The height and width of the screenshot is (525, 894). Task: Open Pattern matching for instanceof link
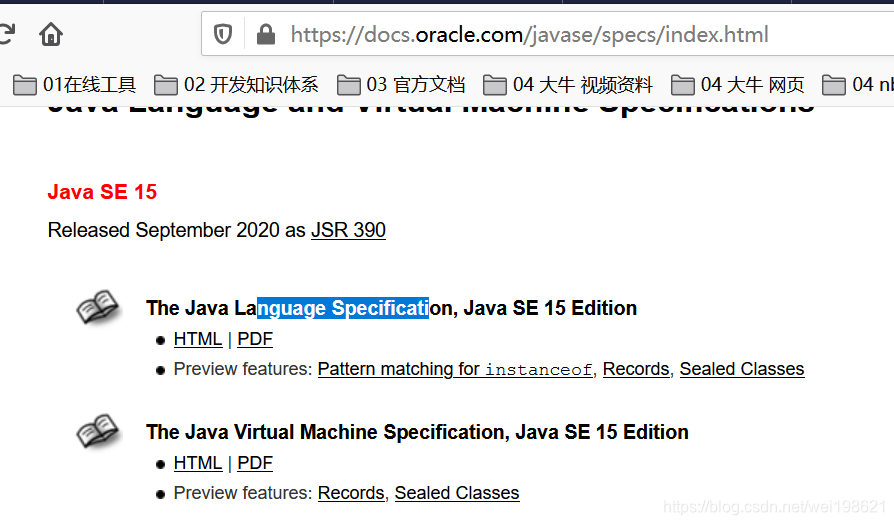point(455,369)
